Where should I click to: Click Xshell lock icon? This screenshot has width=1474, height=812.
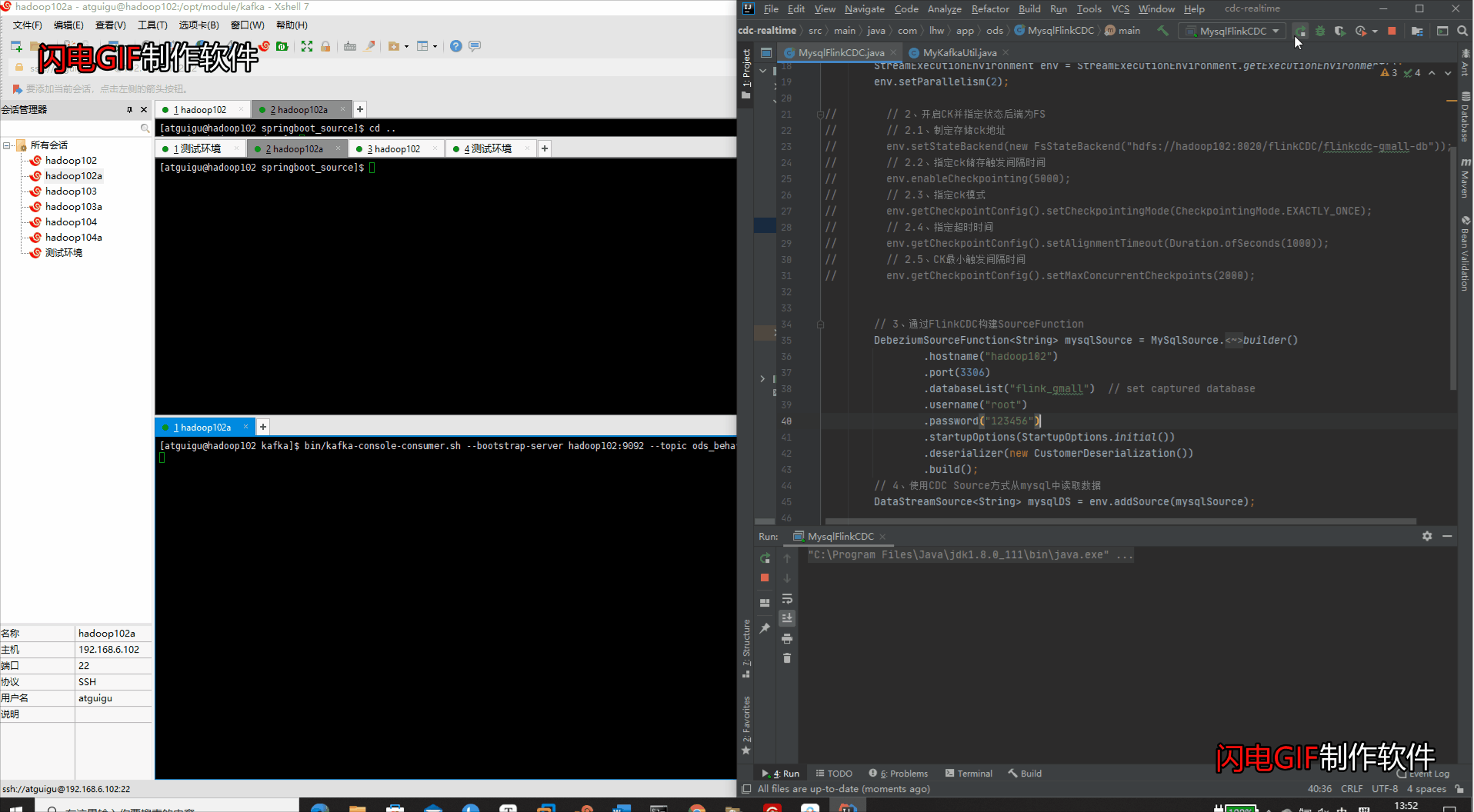pos(325,46)
